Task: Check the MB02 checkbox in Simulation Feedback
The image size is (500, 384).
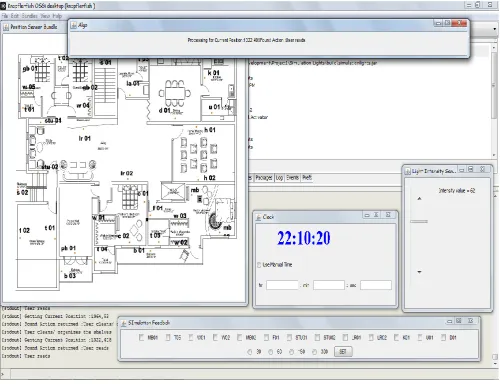Action: click(x=239, y=338)
